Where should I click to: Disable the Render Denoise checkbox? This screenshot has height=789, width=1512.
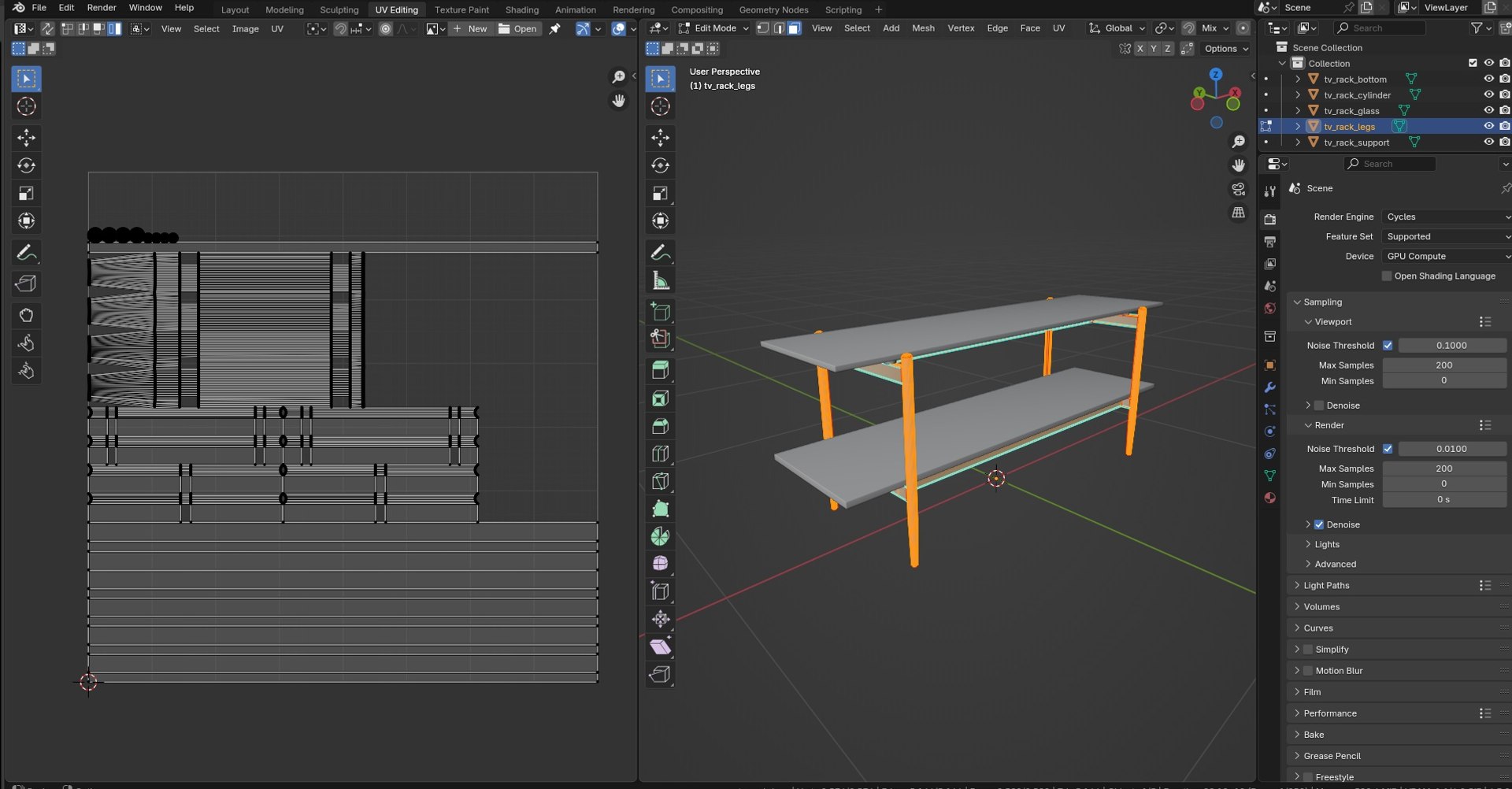1319,524
